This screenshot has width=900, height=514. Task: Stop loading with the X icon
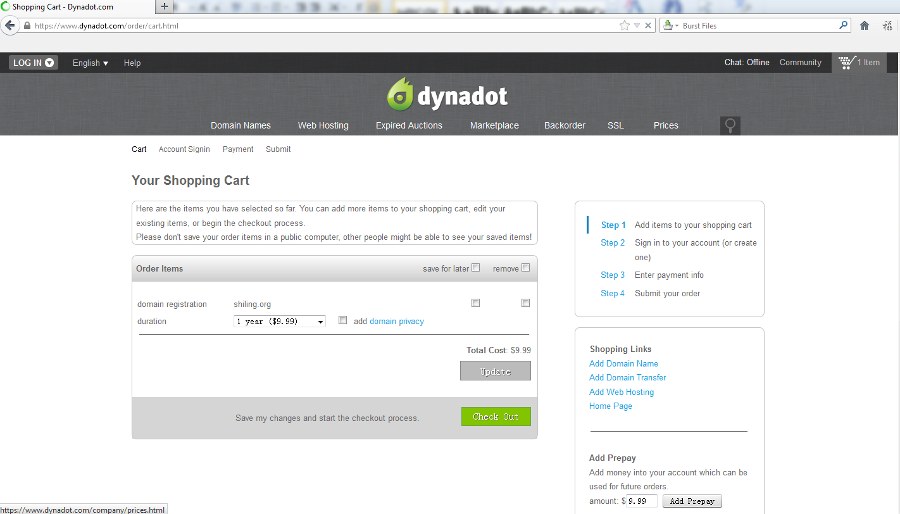pyautogui.click(x=647, y=25)
